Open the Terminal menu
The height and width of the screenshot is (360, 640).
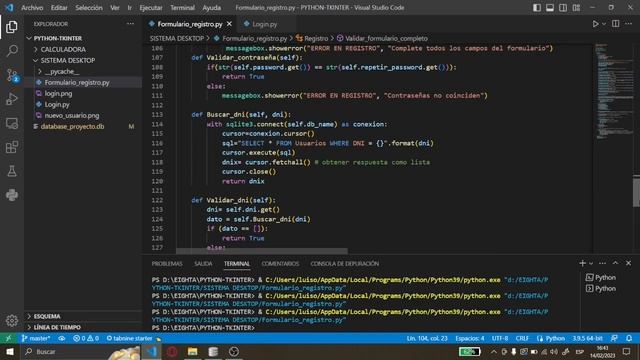pos(182,7)
